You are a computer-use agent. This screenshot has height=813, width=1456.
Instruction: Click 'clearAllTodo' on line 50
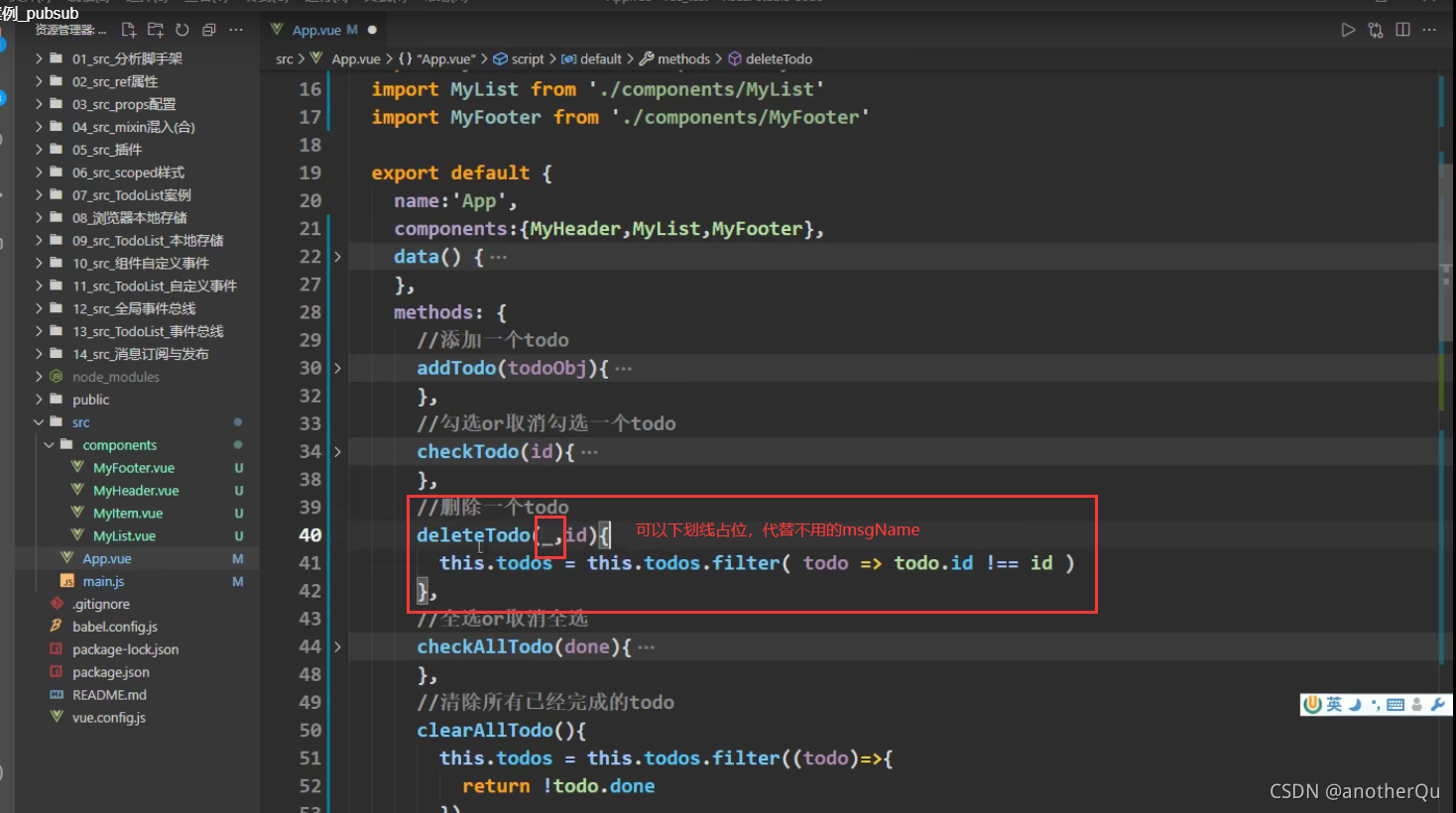pyautogui.click(x=484, y=731)
